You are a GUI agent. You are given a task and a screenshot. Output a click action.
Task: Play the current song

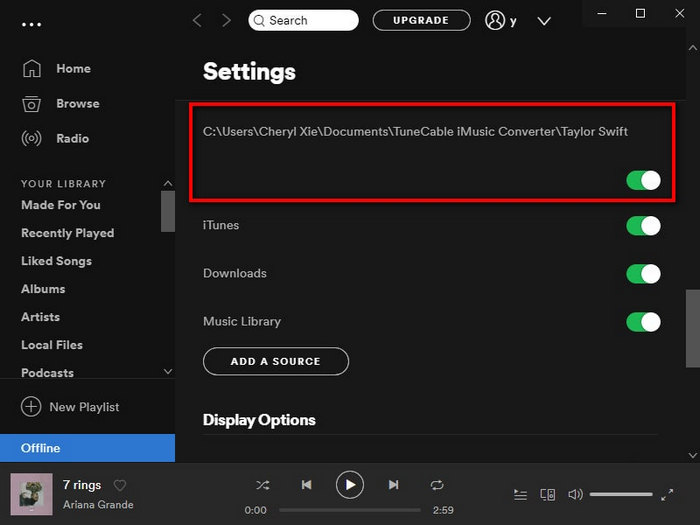coord(350,485)
